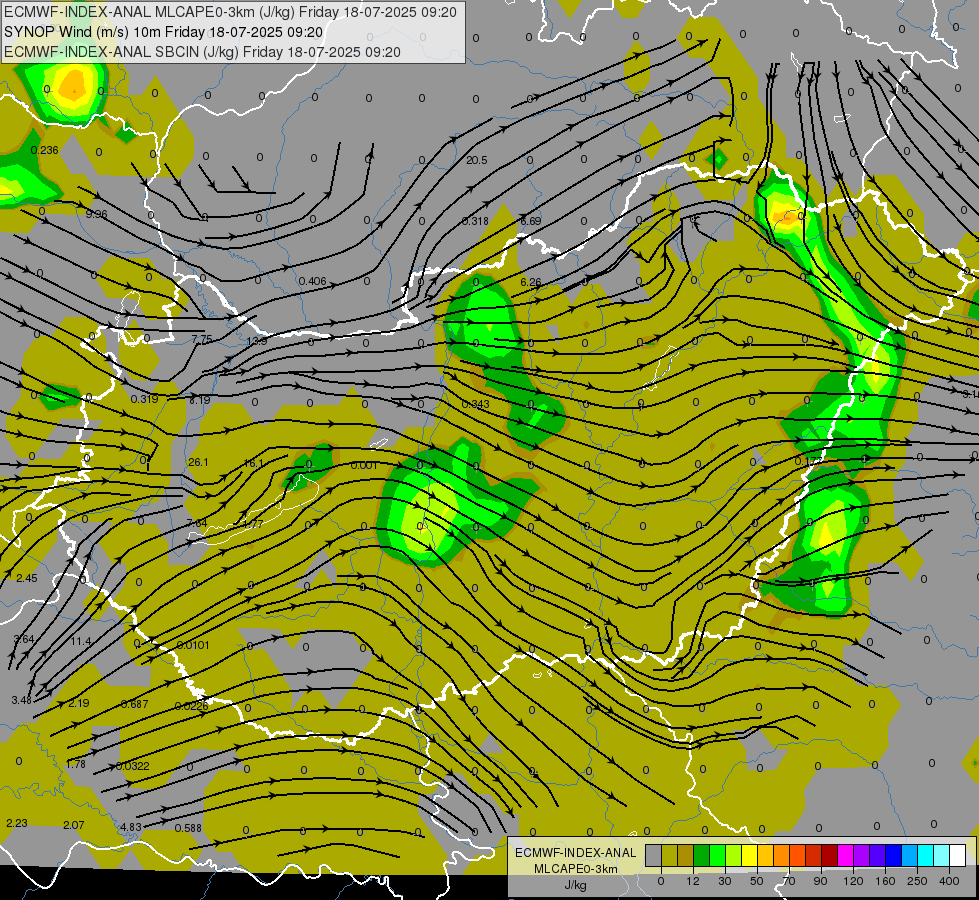This screenshot has width=979, height=900.
Task: Click the map value 2.23
Action: pyautogui.click(x=17, y=823)
